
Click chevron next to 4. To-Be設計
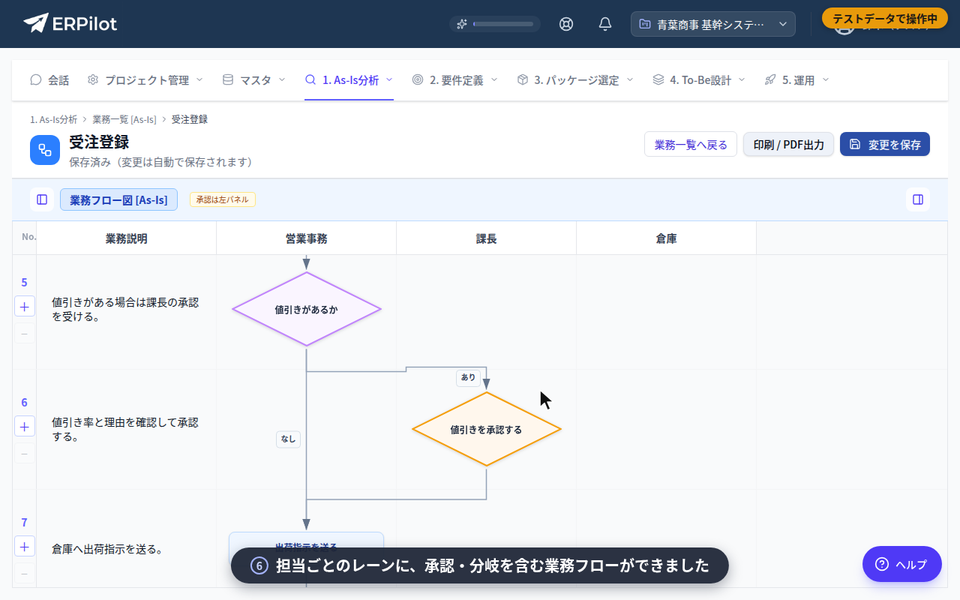point(741,80)
